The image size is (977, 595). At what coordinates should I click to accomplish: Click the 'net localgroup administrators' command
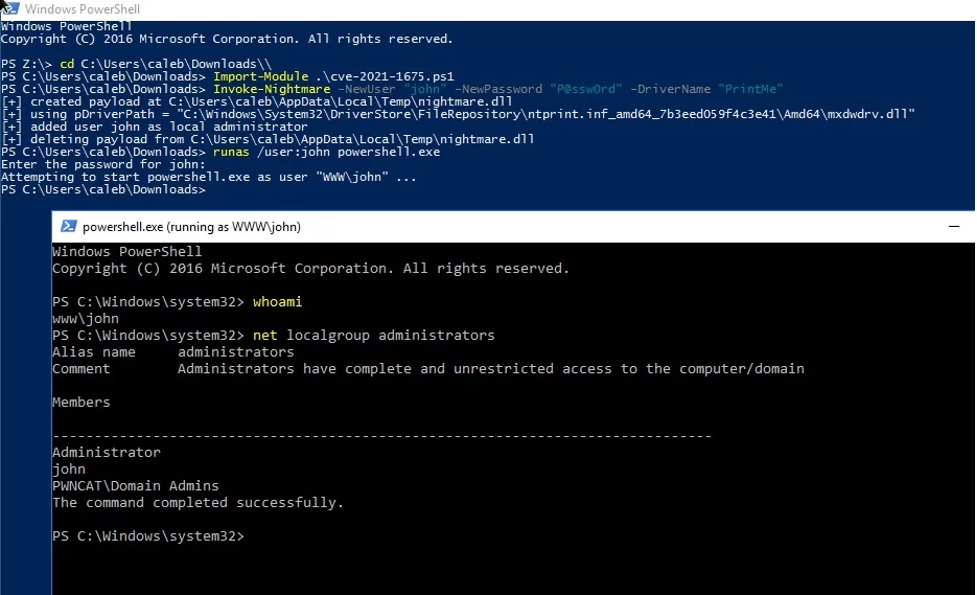pos(374,335)
